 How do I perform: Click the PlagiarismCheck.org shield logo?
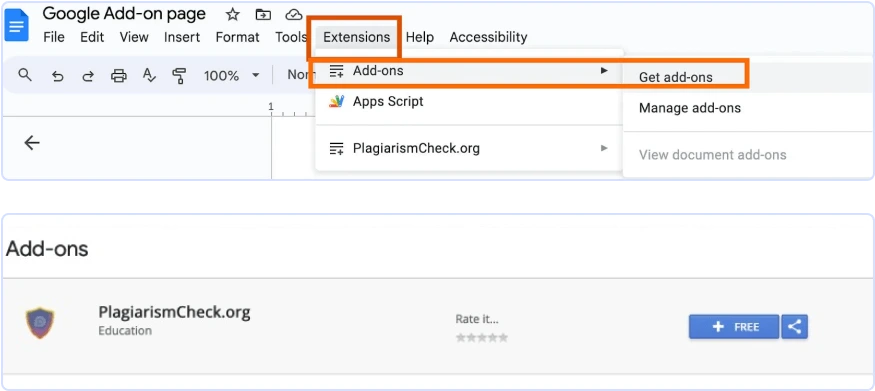pyautogui.click(x=40, y=323)
